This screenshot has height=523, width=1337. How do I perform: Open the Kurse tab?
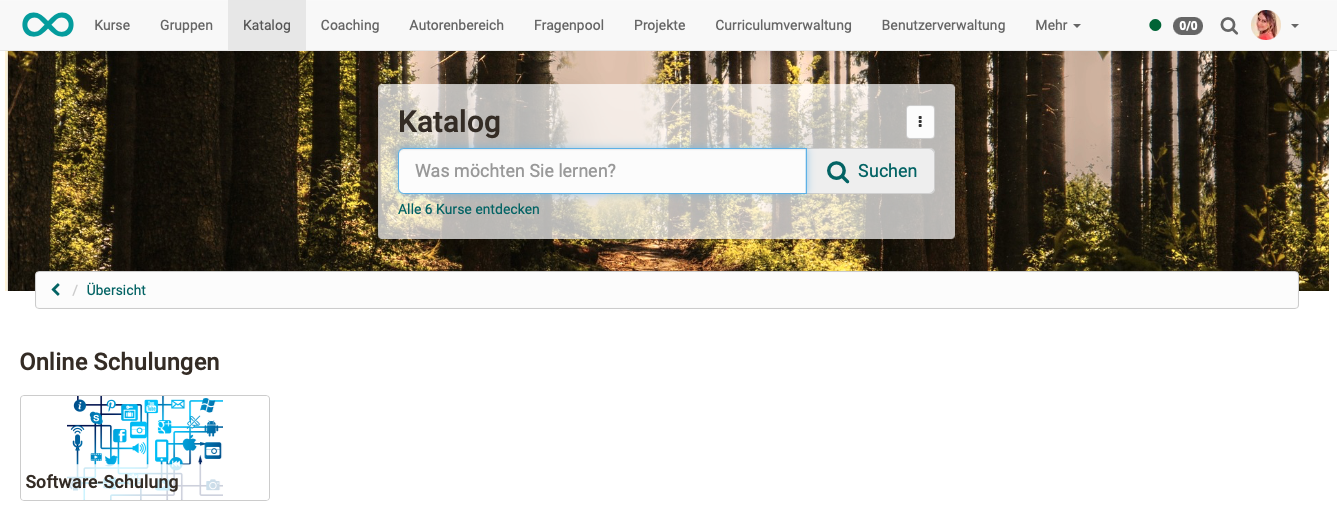pyautogui.click(x=112, y=25)
